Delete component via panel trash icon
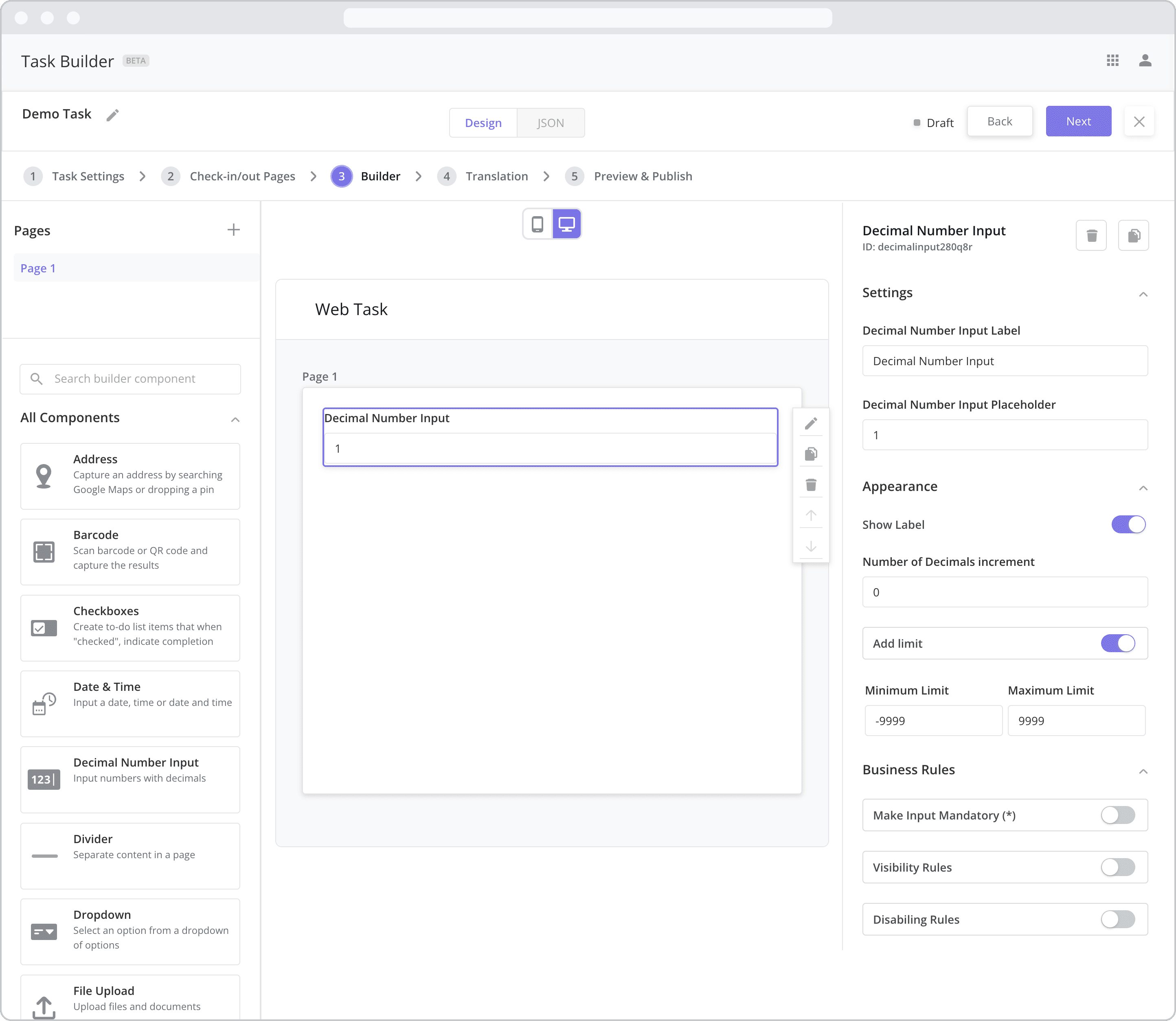The width and height of the screenshot is (1176, 1021). [1091, 235]
